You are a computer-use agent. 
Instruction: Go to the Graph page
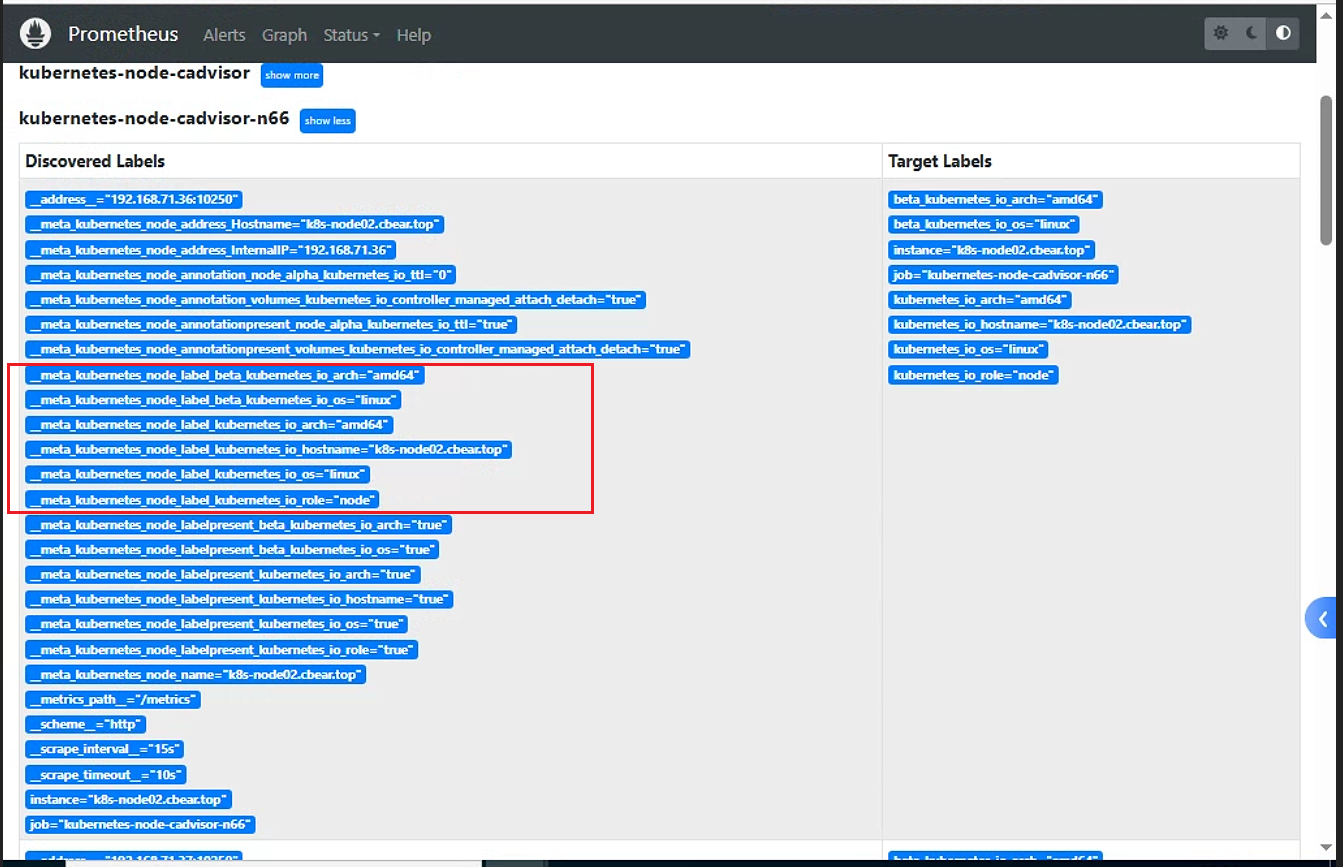point(284,35)
